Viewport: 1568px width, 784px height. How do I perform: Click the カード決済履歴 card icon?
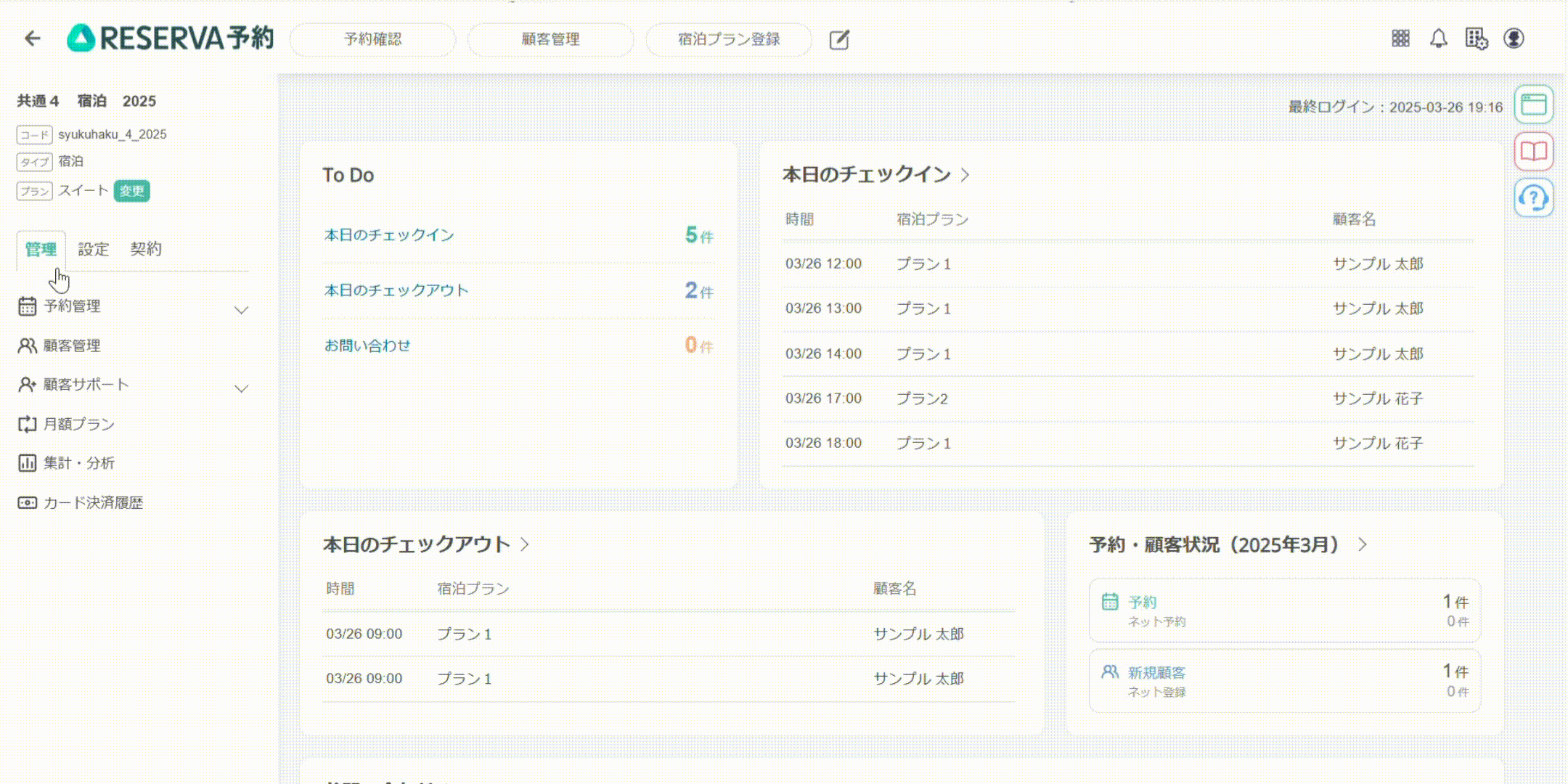[27, 502]
